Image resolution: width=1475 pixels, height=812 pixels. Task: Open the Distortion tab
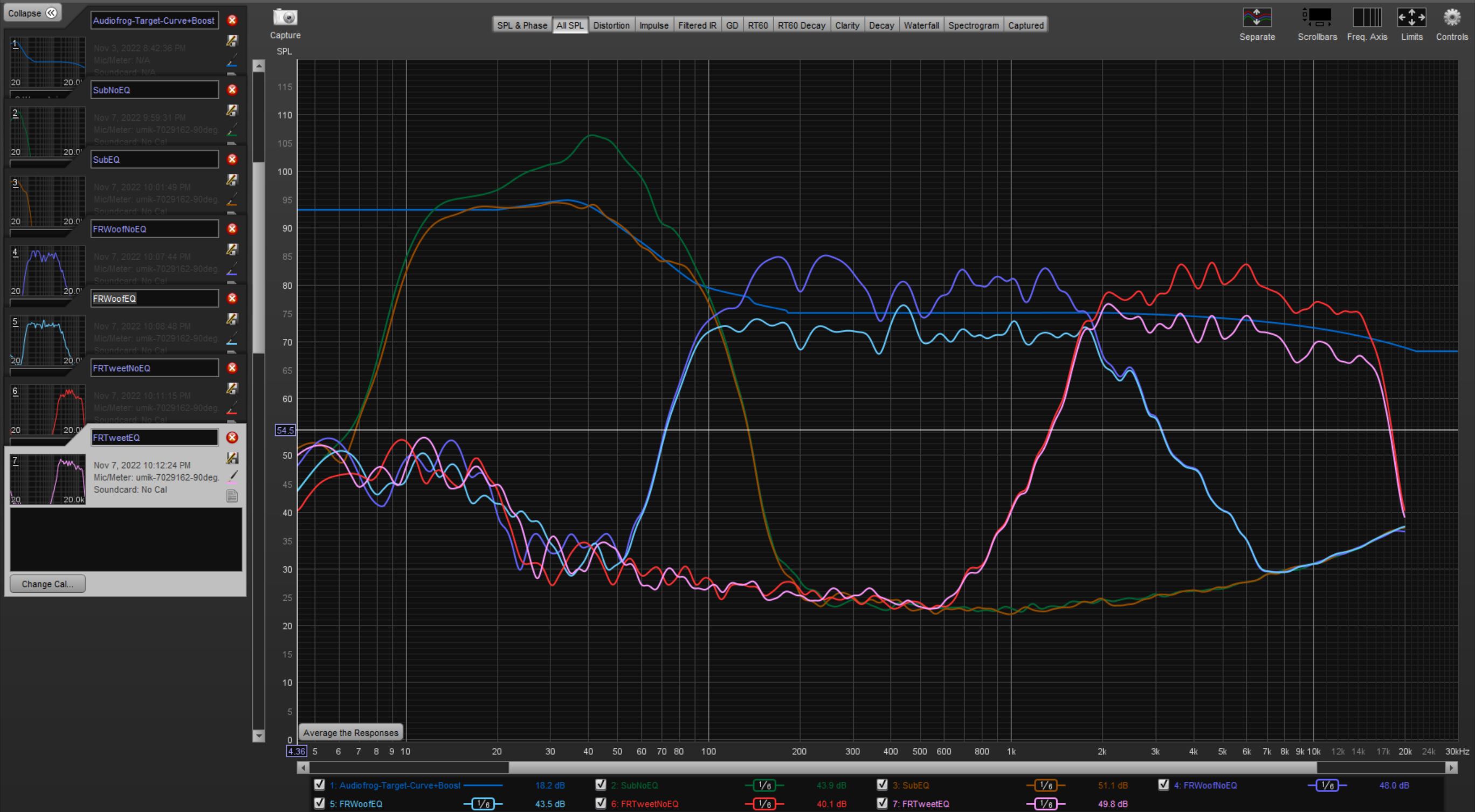[x=611, y=25]
